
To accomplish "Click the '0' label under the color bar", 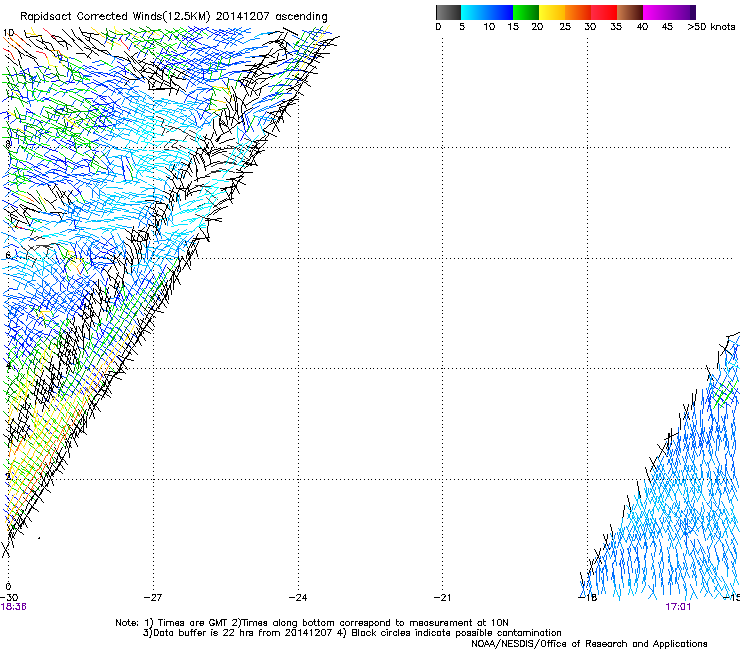I will click(438, 27).
